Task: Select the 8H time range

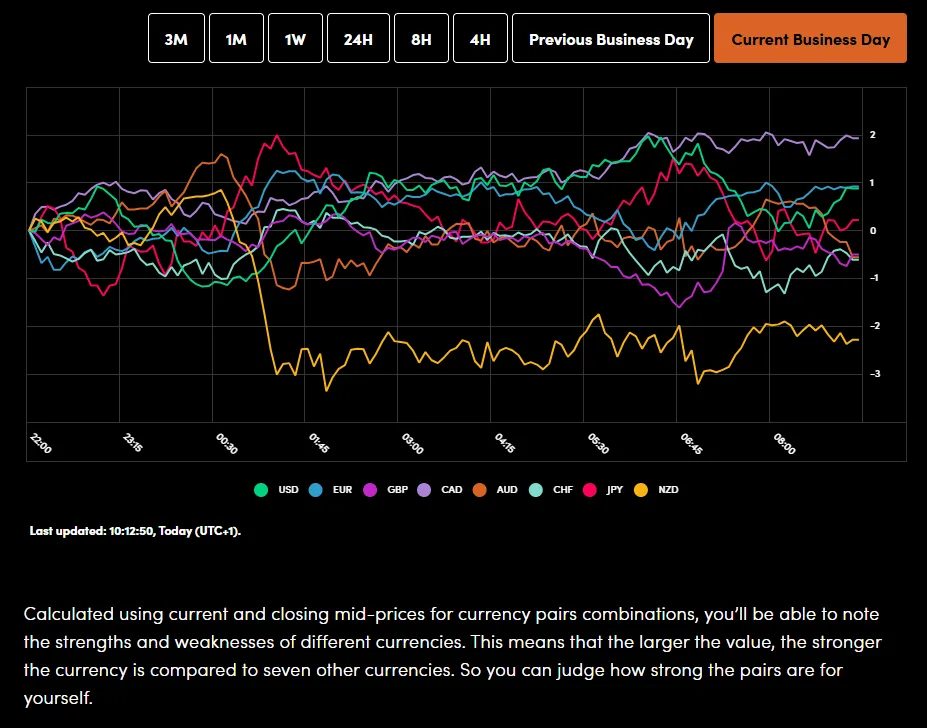Action: [421, 39]
